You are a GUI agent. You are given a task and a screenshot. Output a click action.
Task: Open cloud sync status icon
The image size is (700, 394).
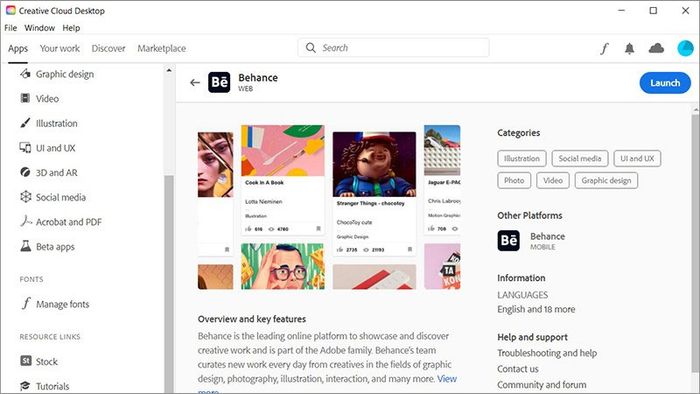click(x=656, y=48)
